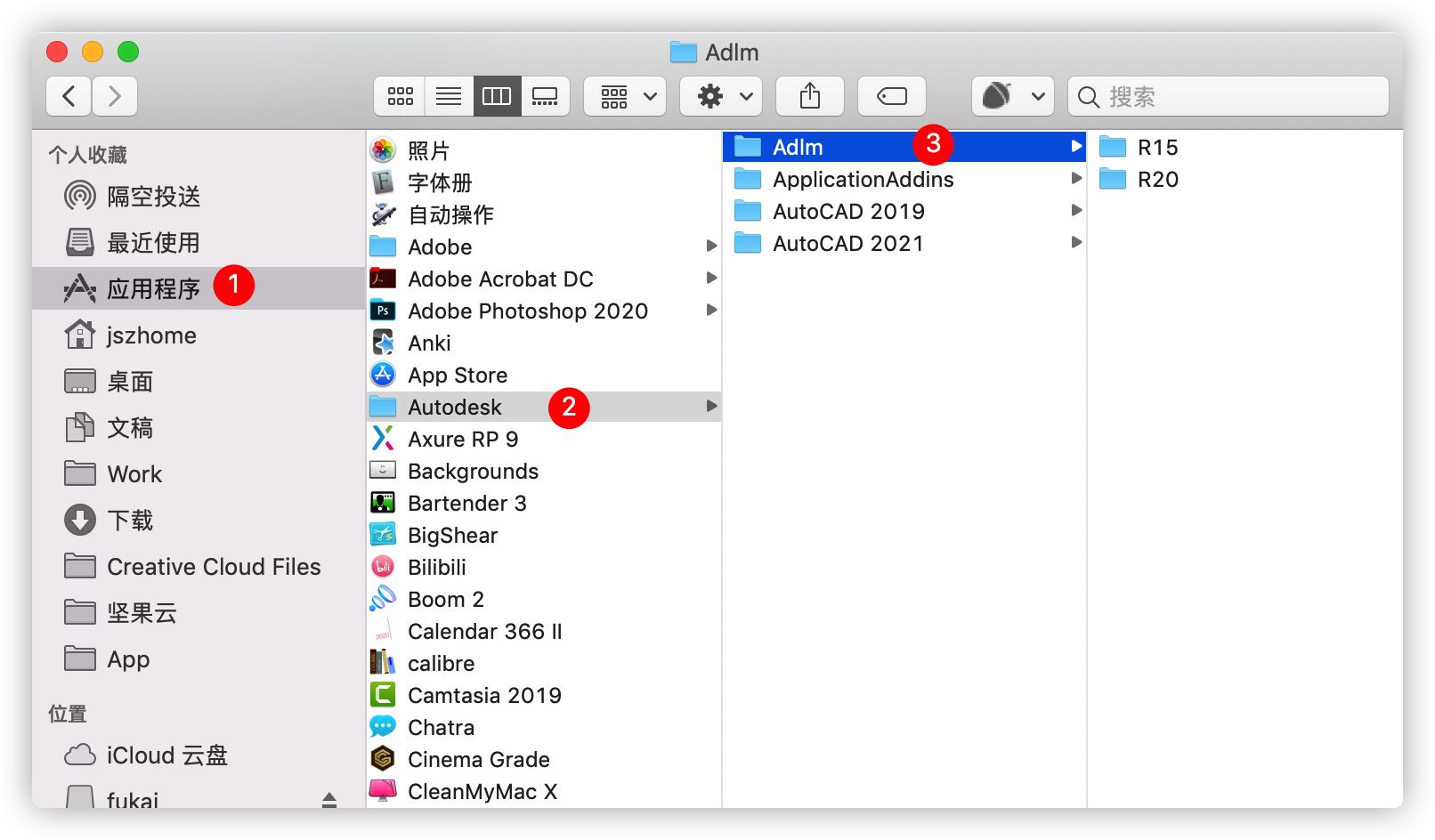Image resolution: width=1435 pixels, height=840 pixels.
Task: Open iCloud 云盘 in sidebar
Action: [199, 755]
